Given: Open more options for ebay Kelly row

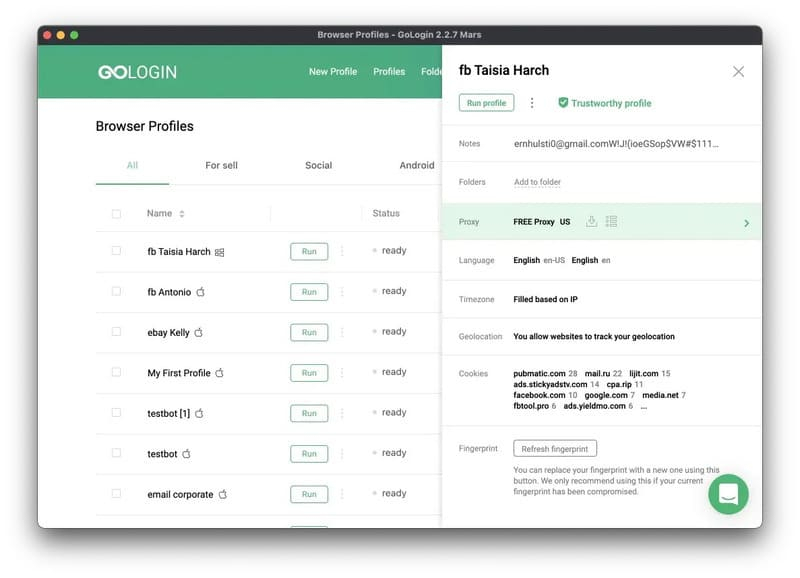Looking at the screenshot, I should pos(342,332).
